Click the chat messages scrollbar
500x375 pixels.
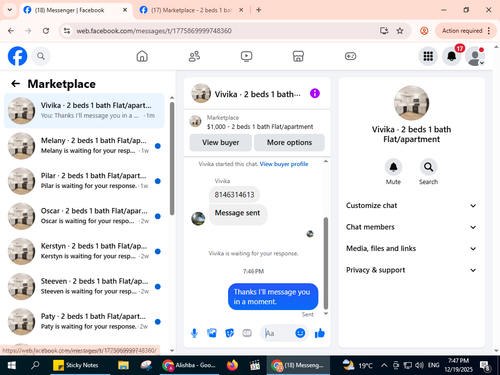pyautogui.click(x=326, y=263)
